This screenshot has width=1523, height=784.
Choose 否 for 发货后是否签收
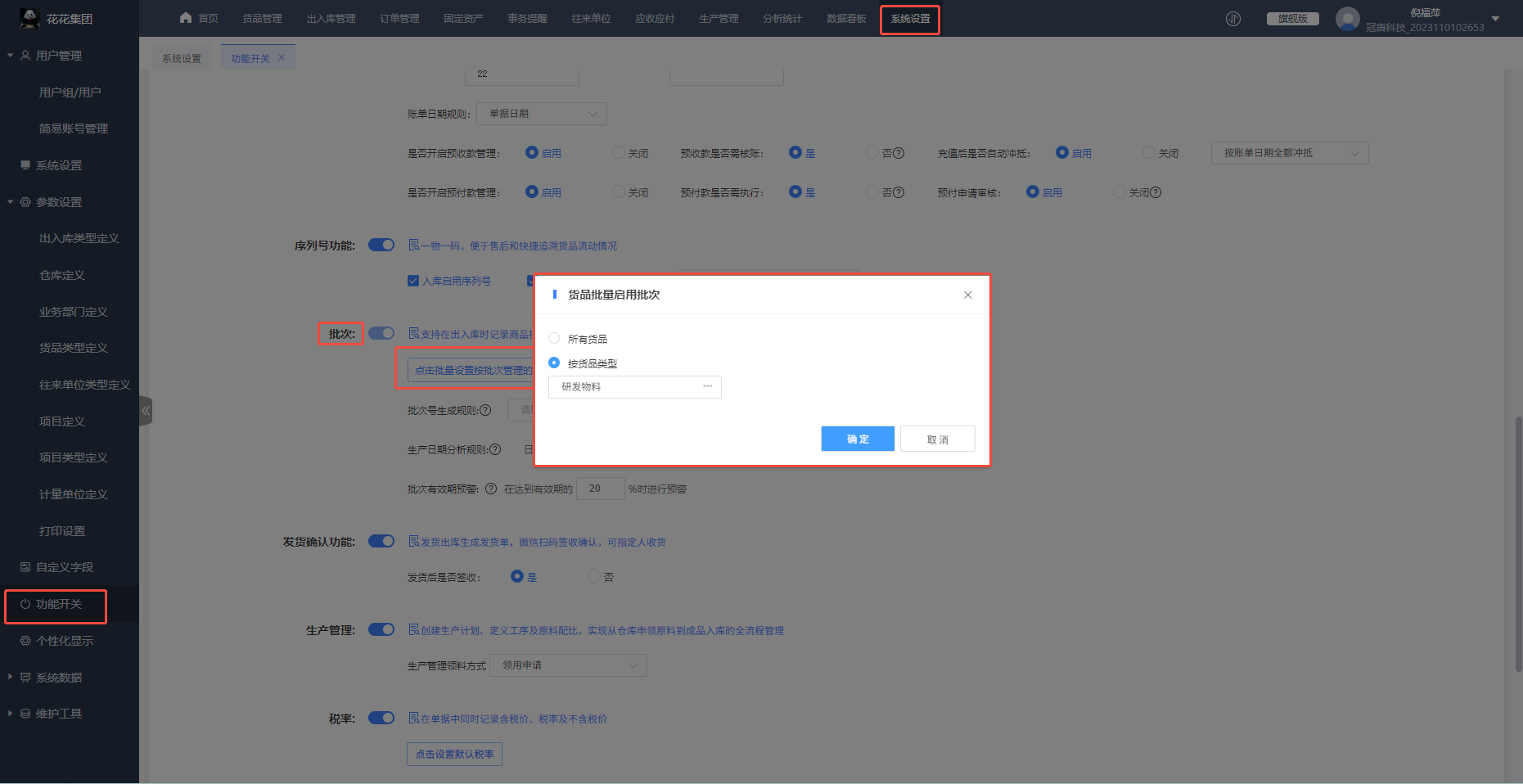[x=594, y=577]
